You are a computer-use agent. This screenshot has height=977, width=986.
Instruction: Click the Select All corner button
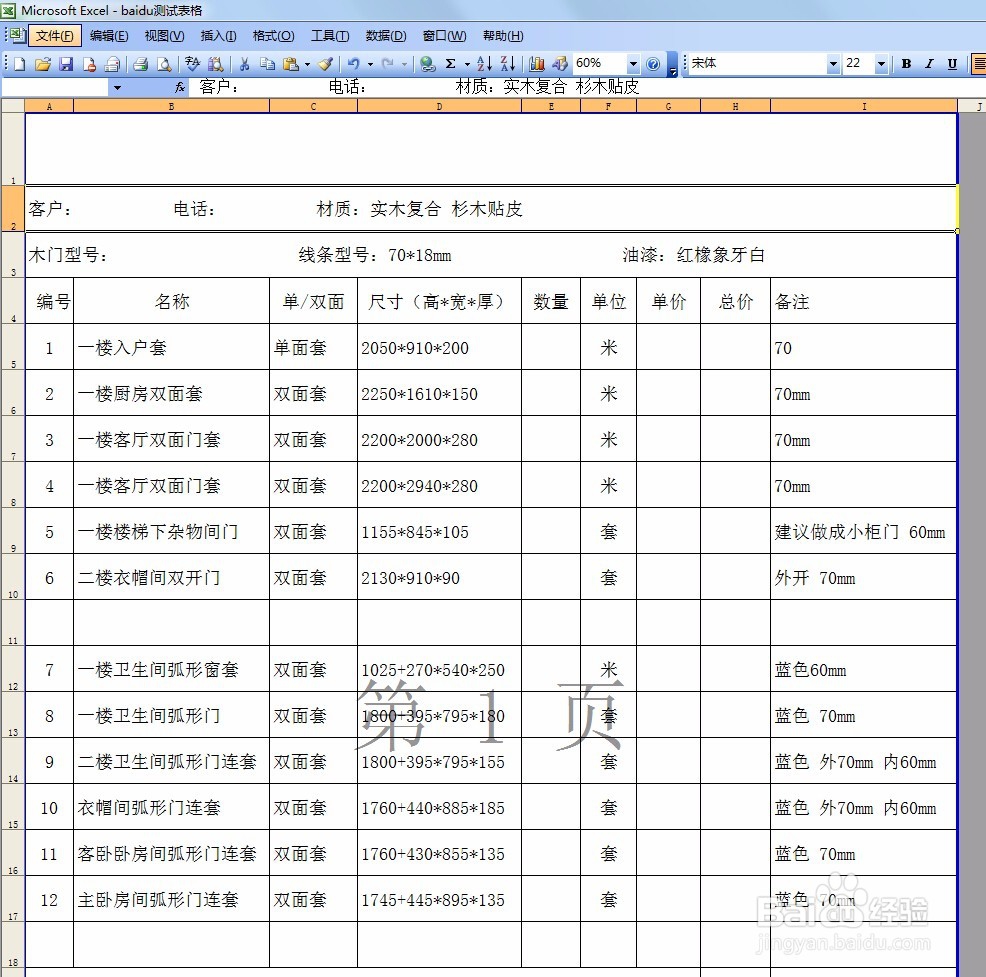click(13, 106)
